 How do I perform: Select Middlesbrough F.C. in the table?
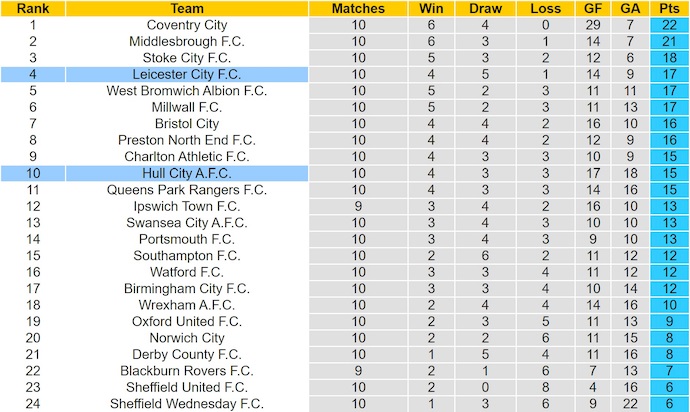pyautogui.click(x=186, y=41)
